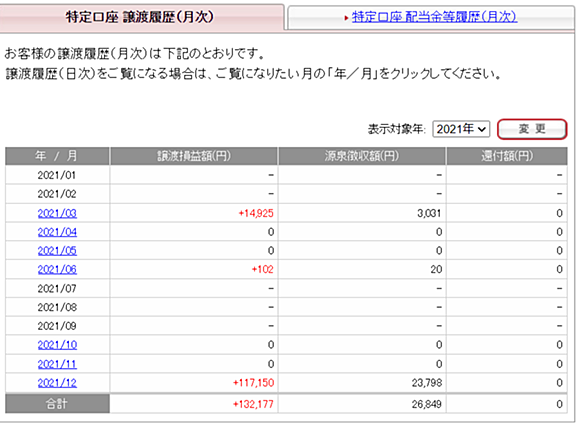The height and width of the screenshot is (426, 586).
Task: Click the 年 / 月 column header
Action: [57, 156]
